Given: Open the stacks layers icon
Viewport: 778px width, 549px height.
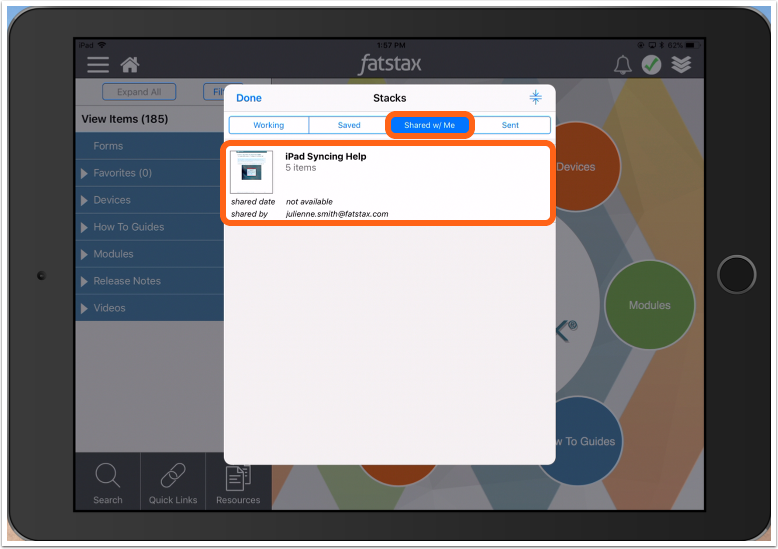Looking at the screenshot, I should 681,65.
